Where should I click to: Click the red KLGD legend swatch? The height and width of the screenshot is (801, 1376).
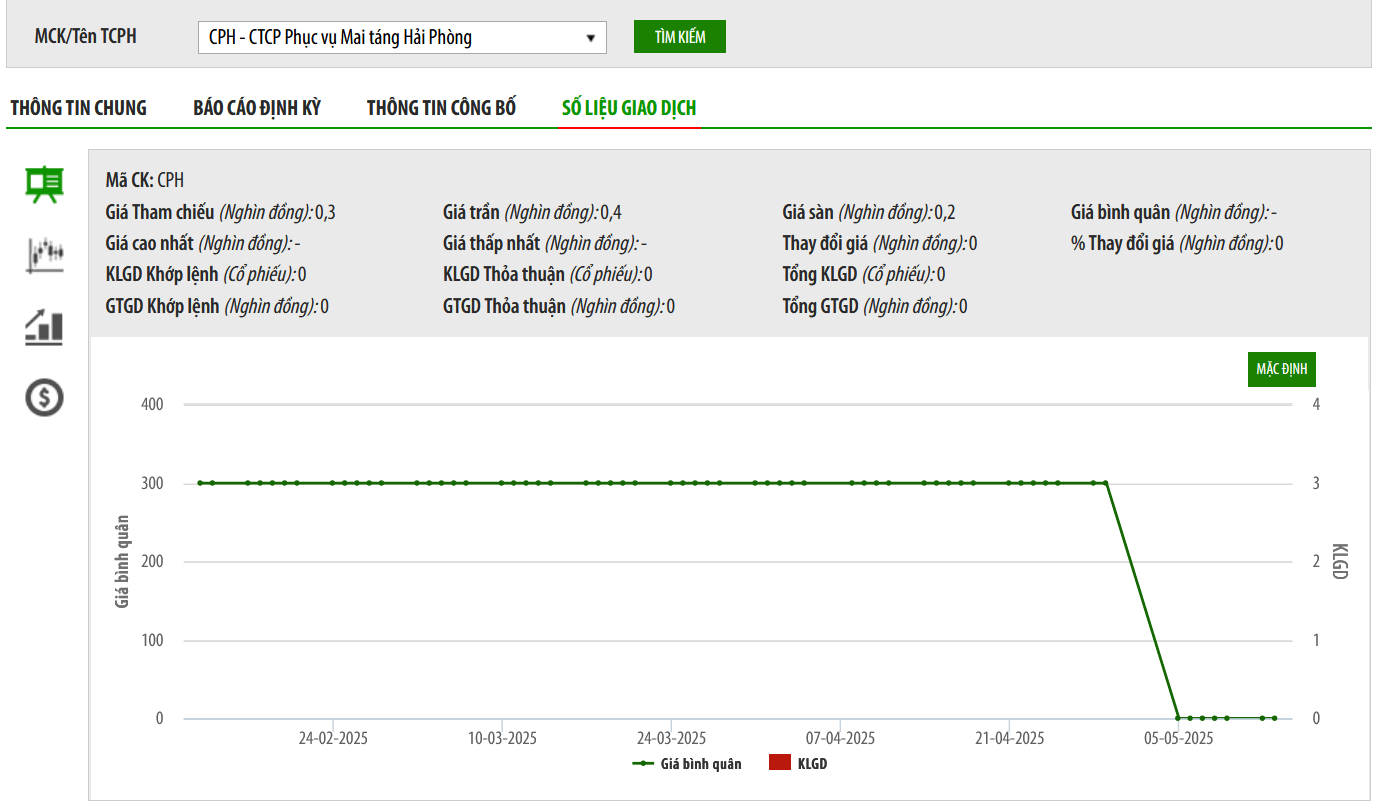[x=780, y=764]
